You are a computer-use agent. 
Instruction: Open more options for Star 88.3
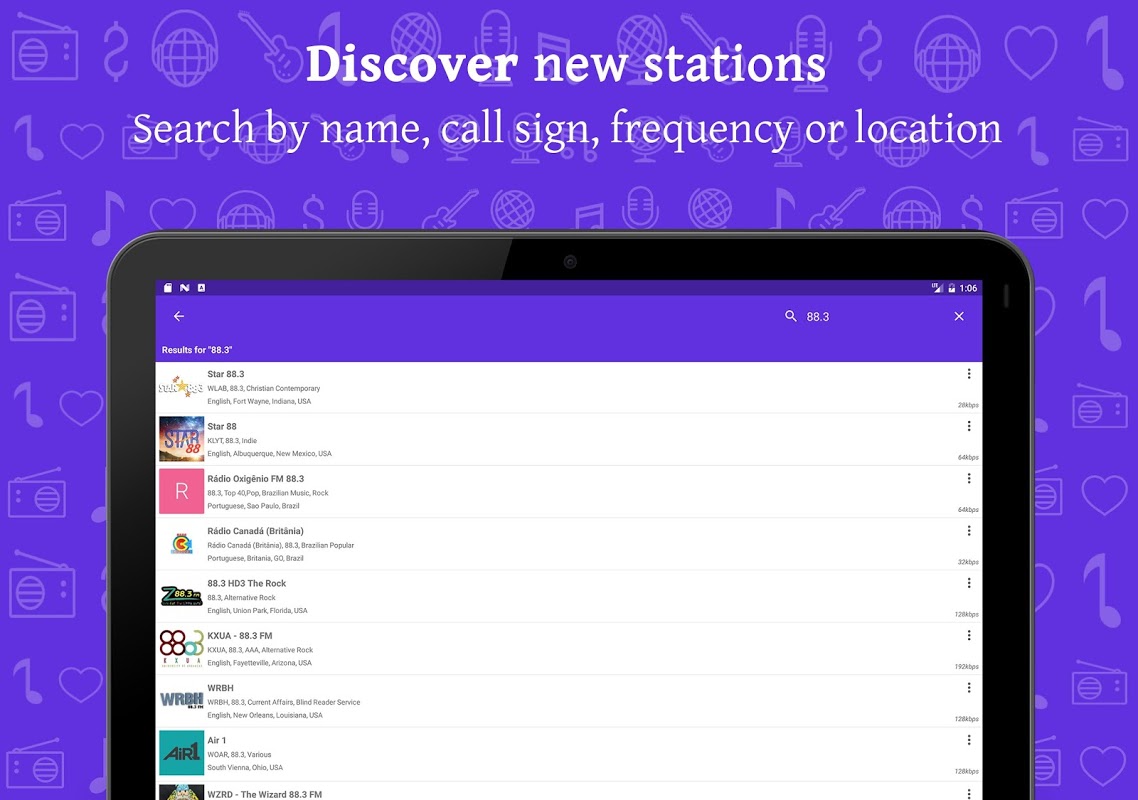pos(968,374)
